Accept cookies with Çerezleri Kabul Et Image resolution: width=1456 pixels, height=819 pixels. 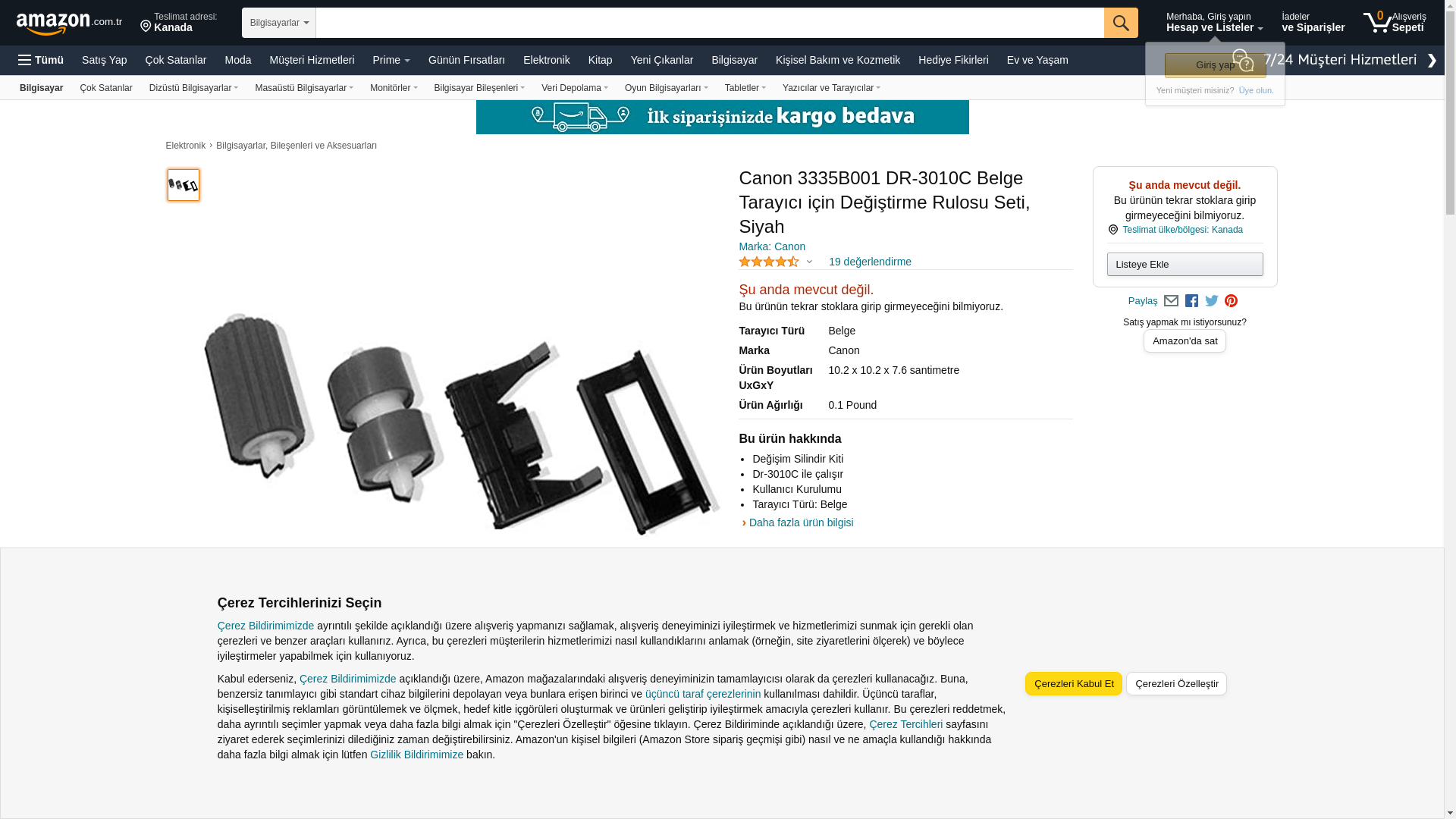coord(1074,684)
